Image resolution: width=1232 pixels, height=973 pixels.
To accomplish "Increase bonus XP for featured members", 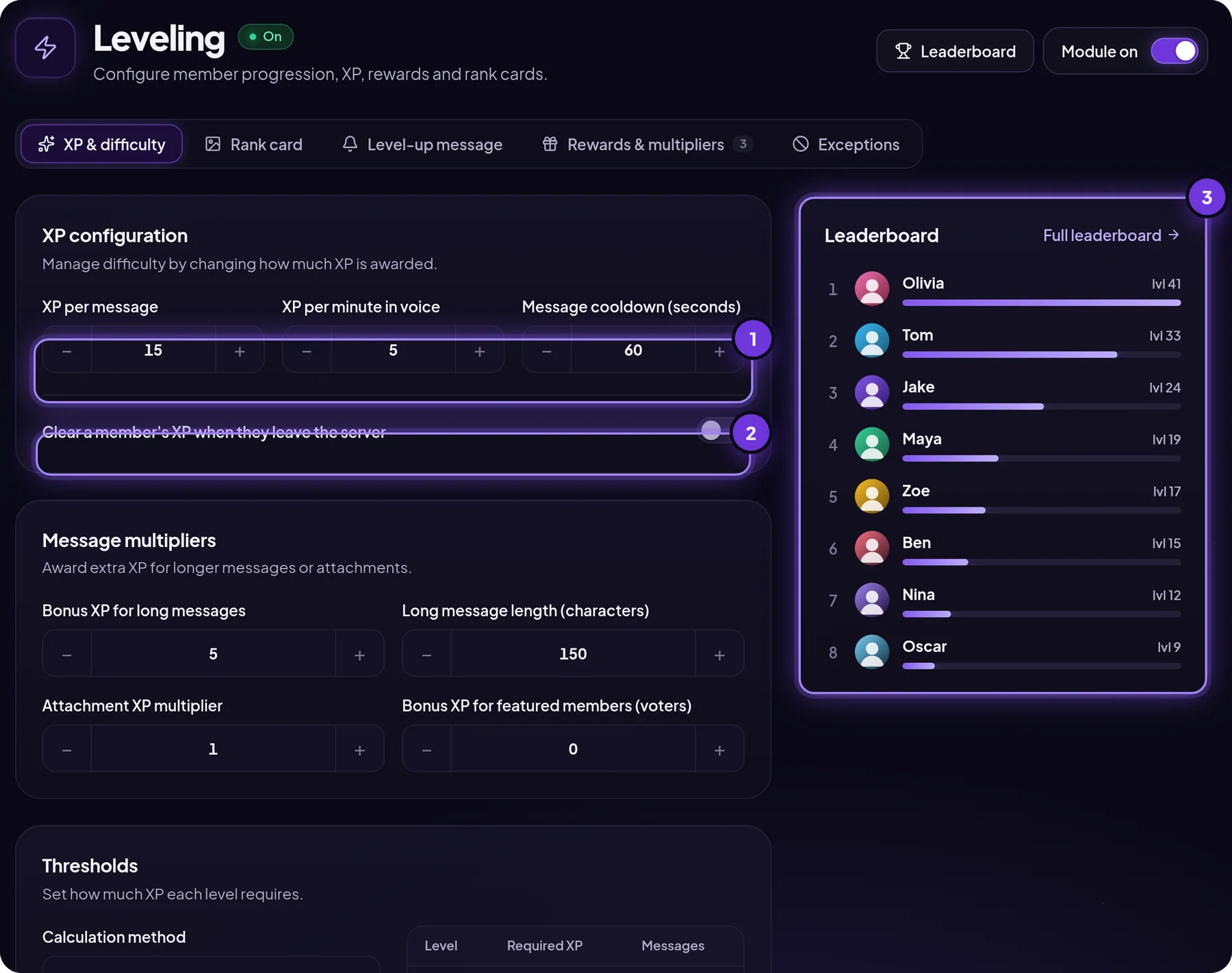I will 719,750.
